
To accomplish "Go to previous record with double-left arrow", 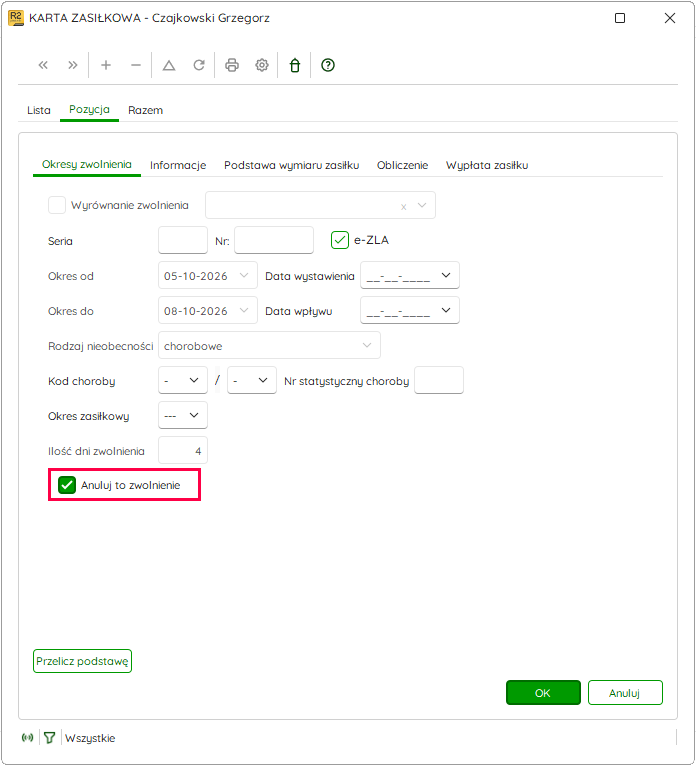I will tap(43, 65).
